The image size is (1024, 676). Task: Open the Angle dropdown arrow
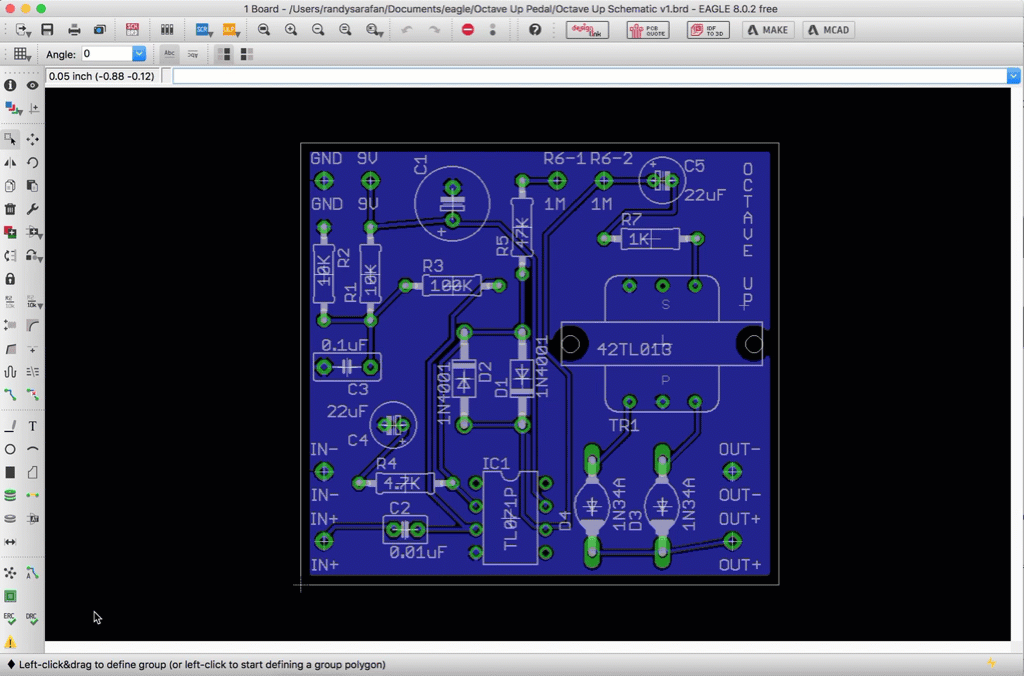(139, 54)
